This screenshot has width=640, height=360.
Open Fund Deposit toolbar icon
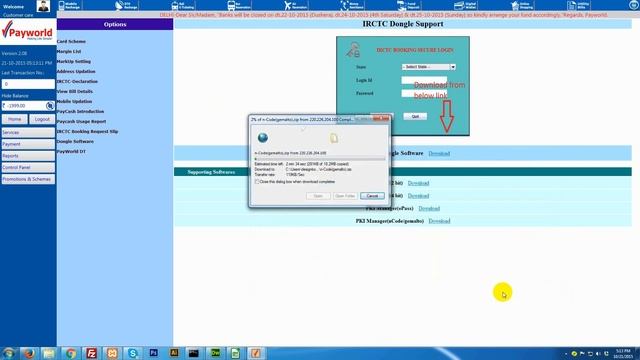(408, 6)
